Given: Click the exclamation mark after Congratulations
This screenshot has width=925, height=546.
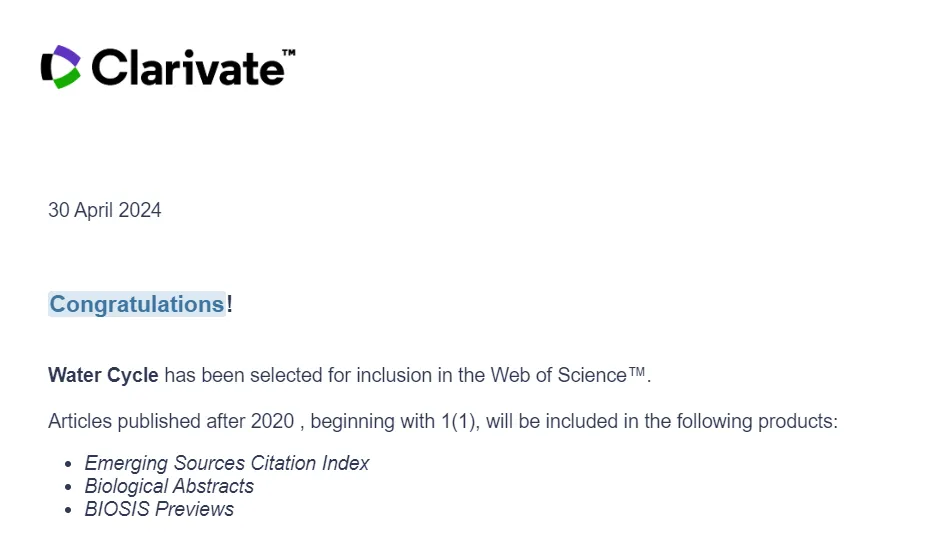Looking at the screenshot, I should point(229,304).
